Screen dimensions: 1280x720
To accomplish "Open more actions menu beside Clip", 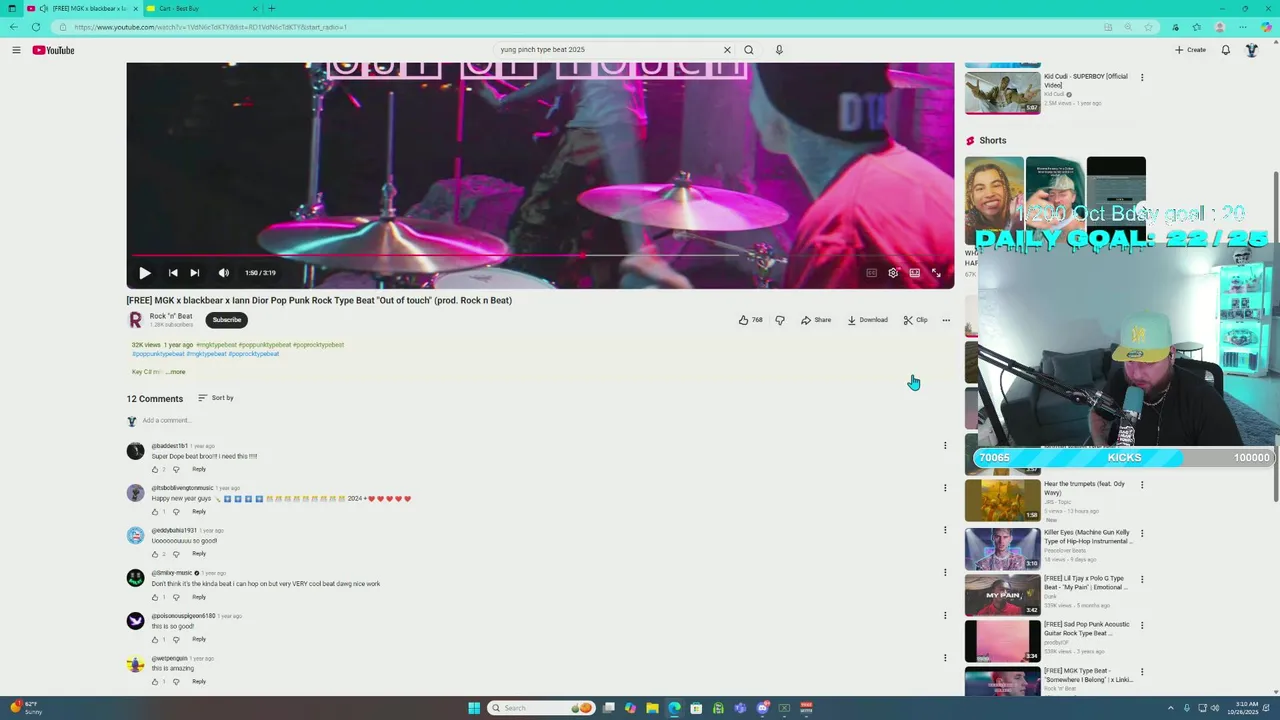I will (x=946, y=320).
